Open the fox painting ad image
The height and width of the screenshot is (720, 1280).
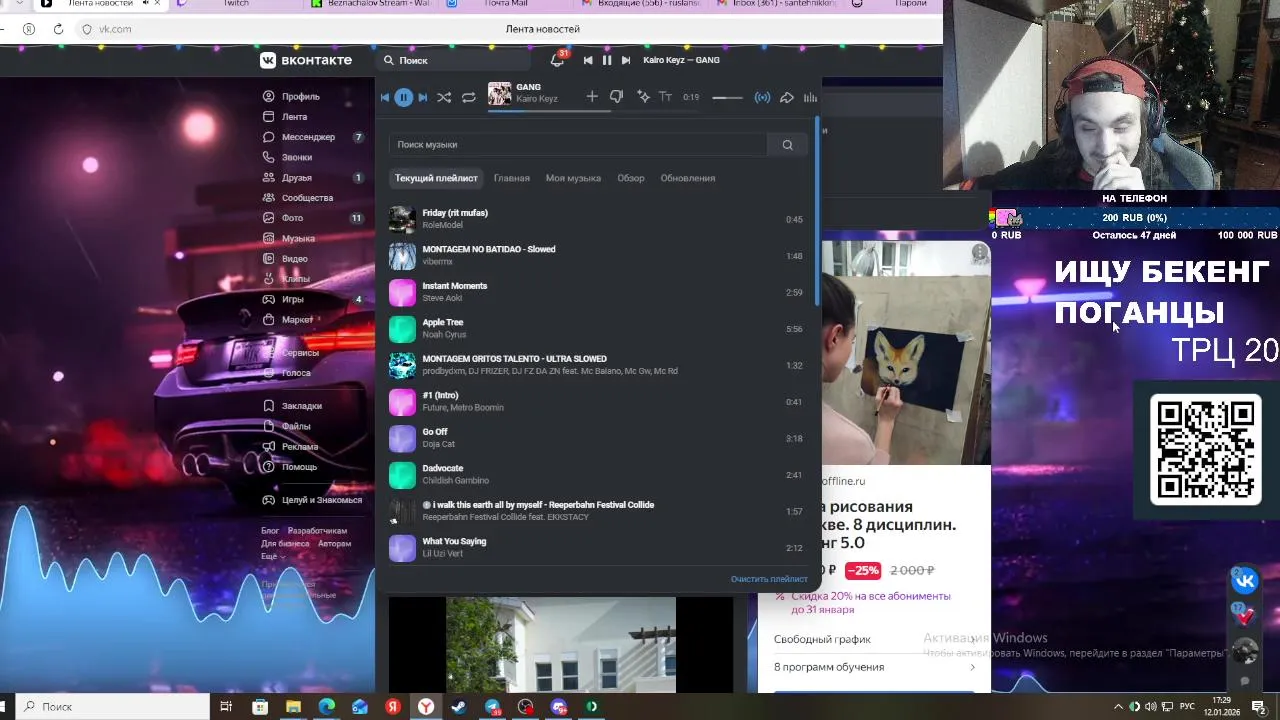[906, 353]
